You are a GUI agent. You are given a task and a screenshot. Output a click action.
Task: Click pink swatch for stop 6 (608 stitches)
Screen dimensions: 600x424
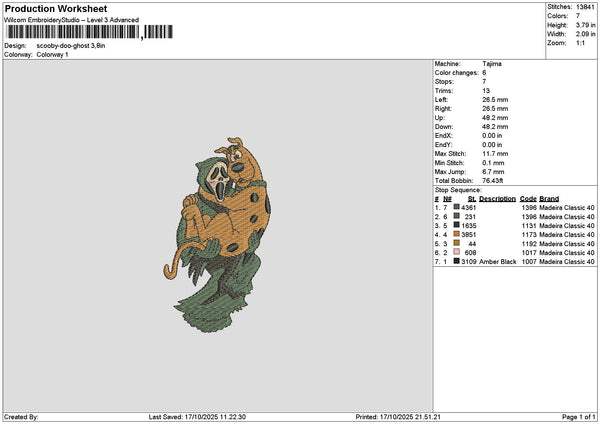tap(457, 252)
